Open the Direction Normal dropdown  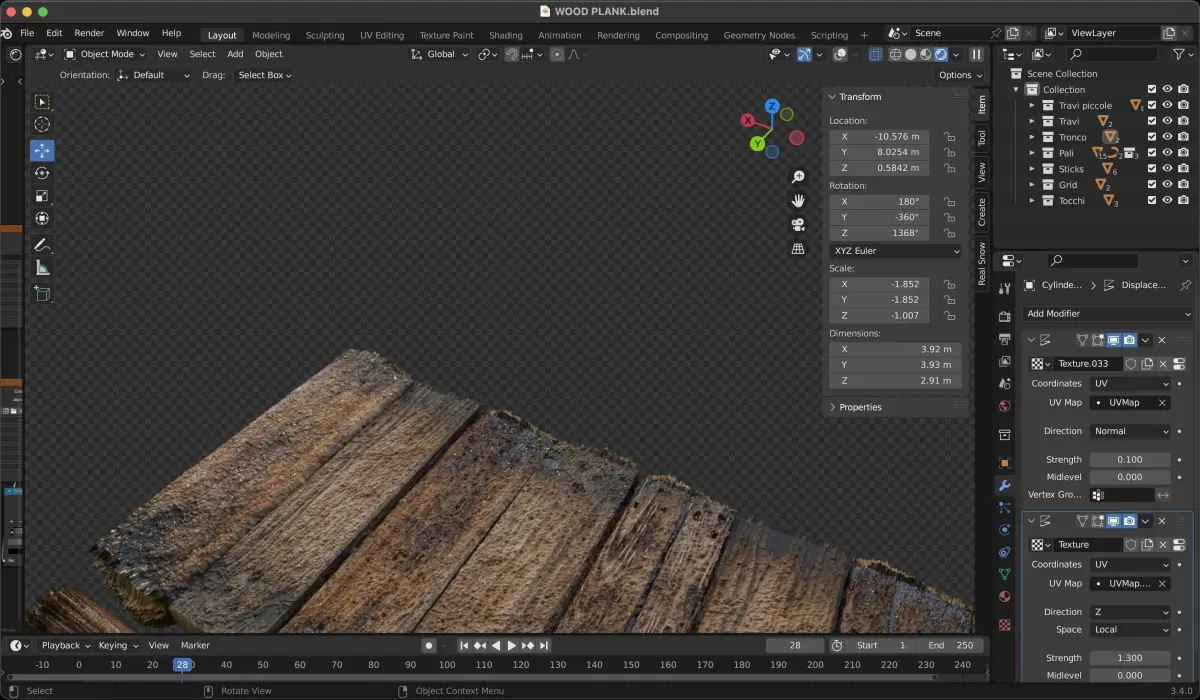tap(1130, 431)
